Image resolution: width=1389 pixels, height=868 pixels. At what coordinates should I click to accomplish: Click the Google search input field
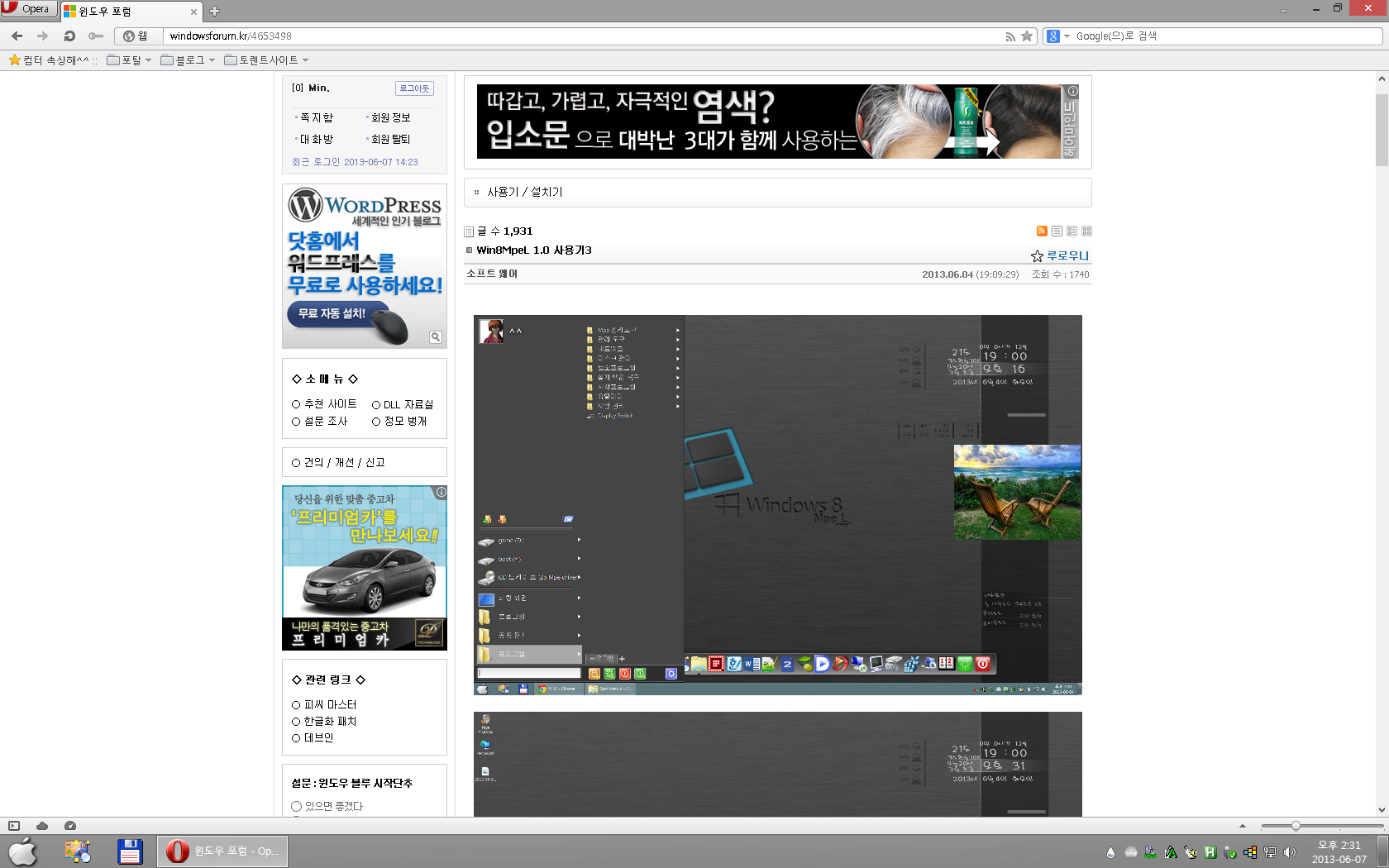[1227, 36]
